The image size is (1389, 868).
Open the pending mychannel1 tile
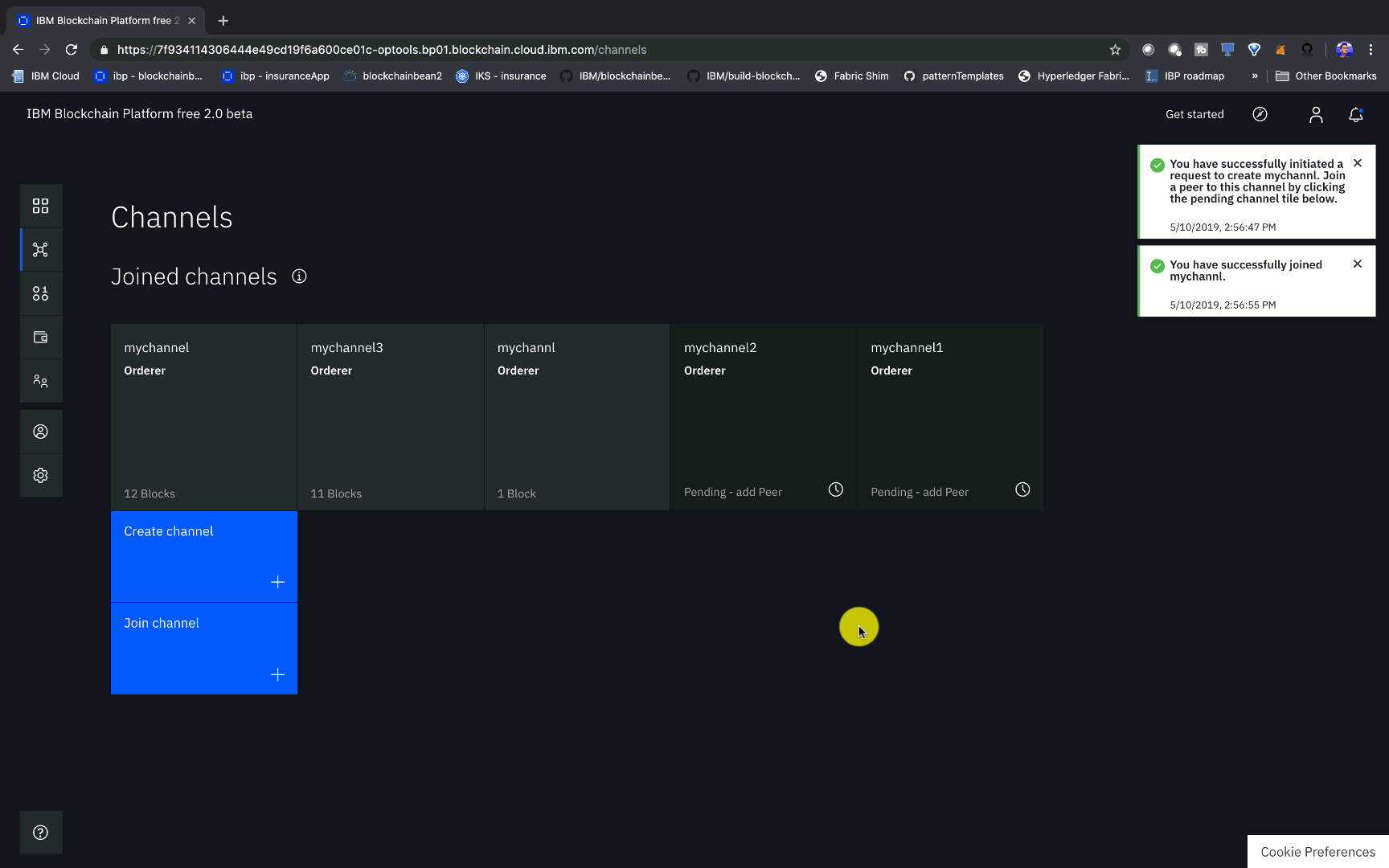[x=950, y=417]
